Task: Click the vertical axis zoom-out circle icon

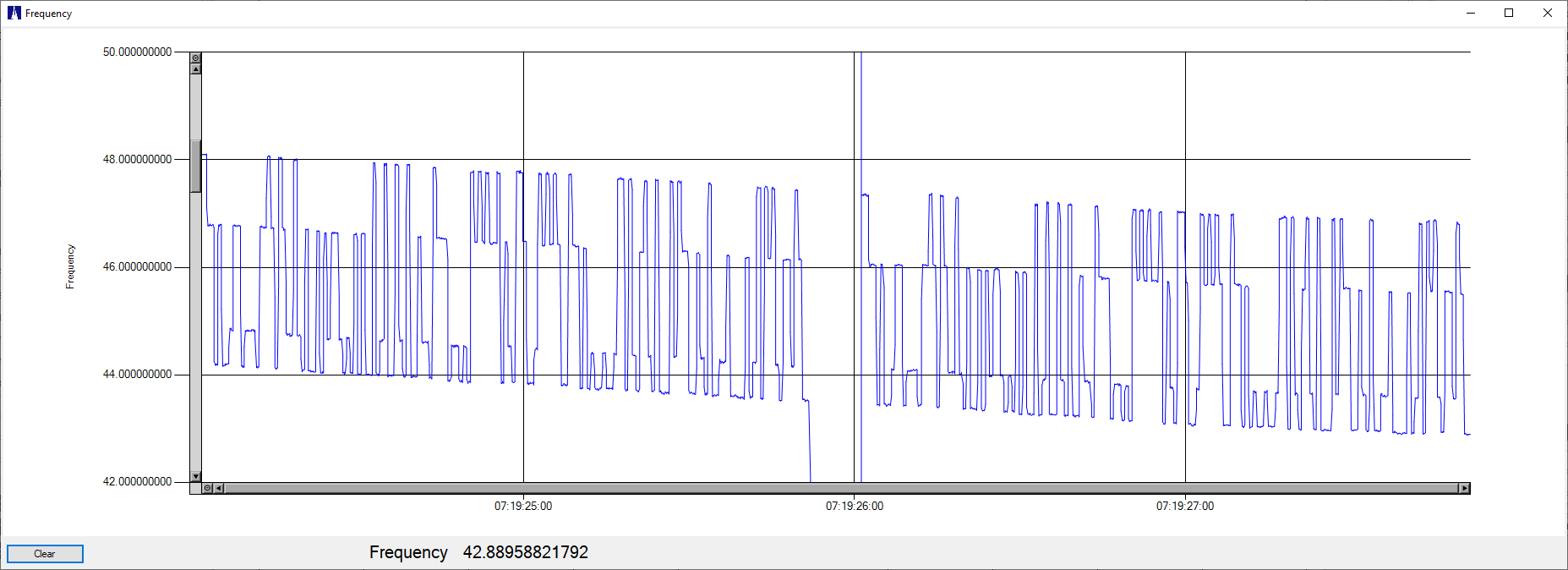Action: tap(195, 58)
